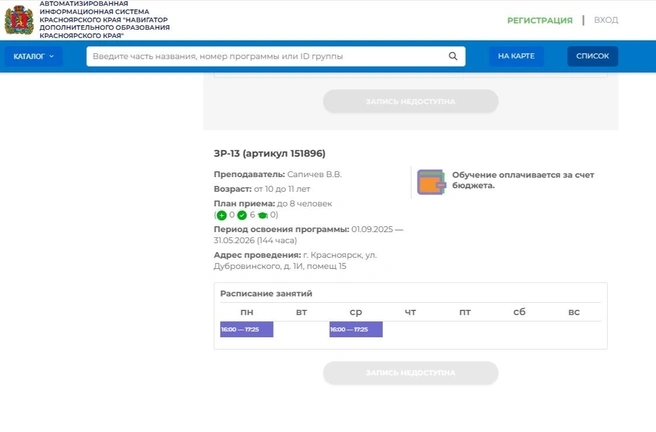656x432 pixels.
Task: Click the orange wallet budget icon
Action: coord(431,182)
